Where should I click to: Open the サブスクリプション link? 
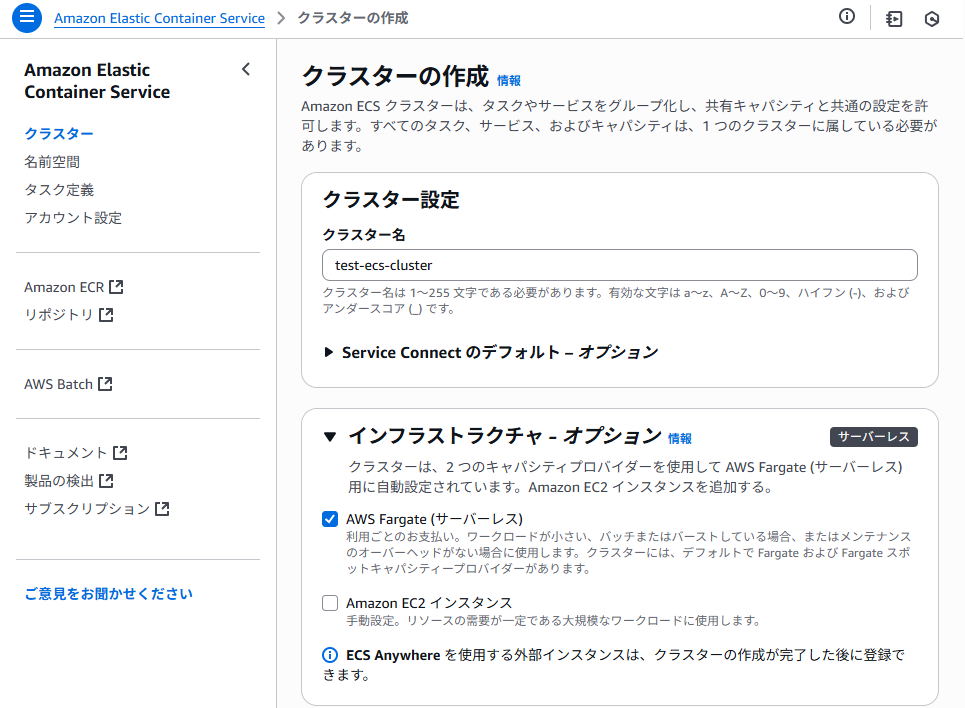click(87, 509)
